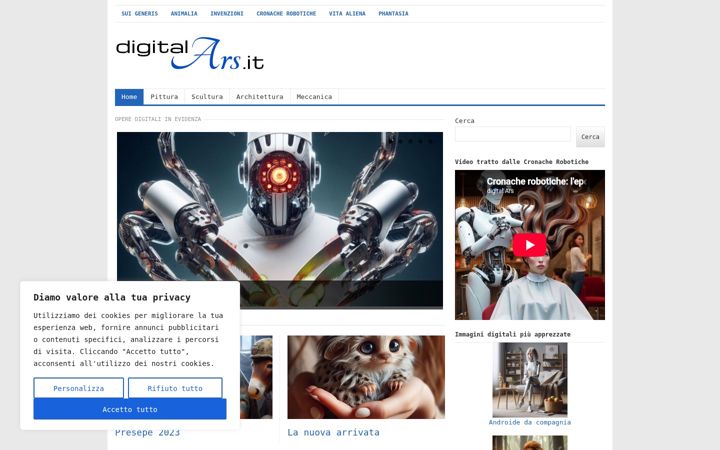Click 'Video tratto dalle Cronache Robotiche' heading
720x450 pixels.
click(x=522, y=162)
